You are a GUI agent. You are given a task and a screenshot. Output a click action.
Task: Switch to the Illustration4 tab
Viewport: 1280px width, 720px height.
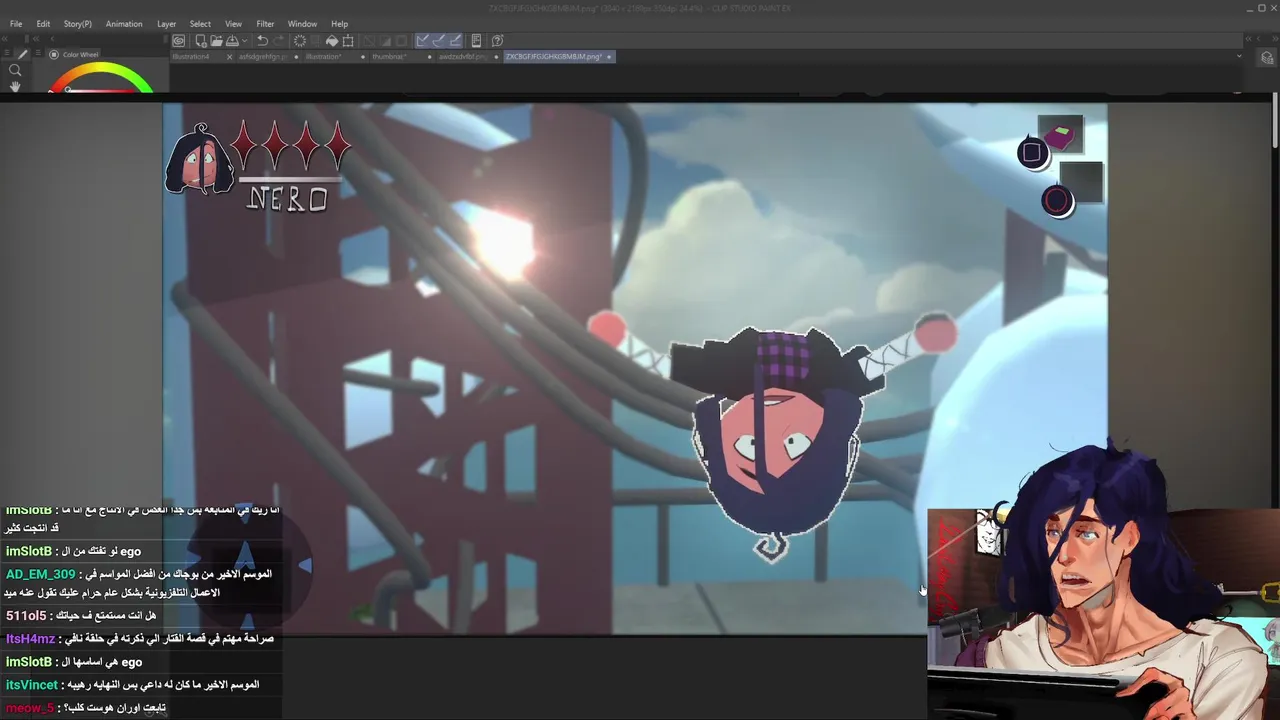tap(192, 57)
